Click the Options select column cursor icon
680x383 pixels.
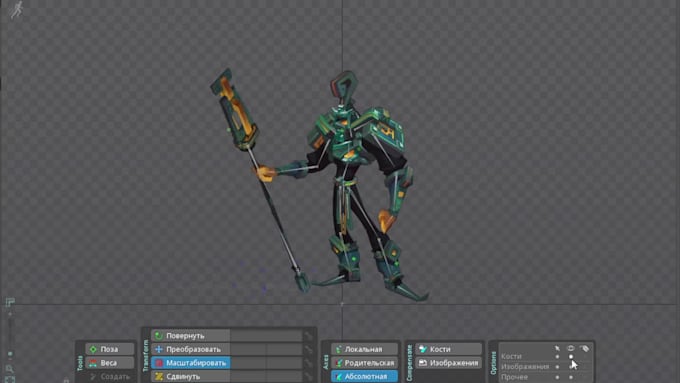[557, 348]
